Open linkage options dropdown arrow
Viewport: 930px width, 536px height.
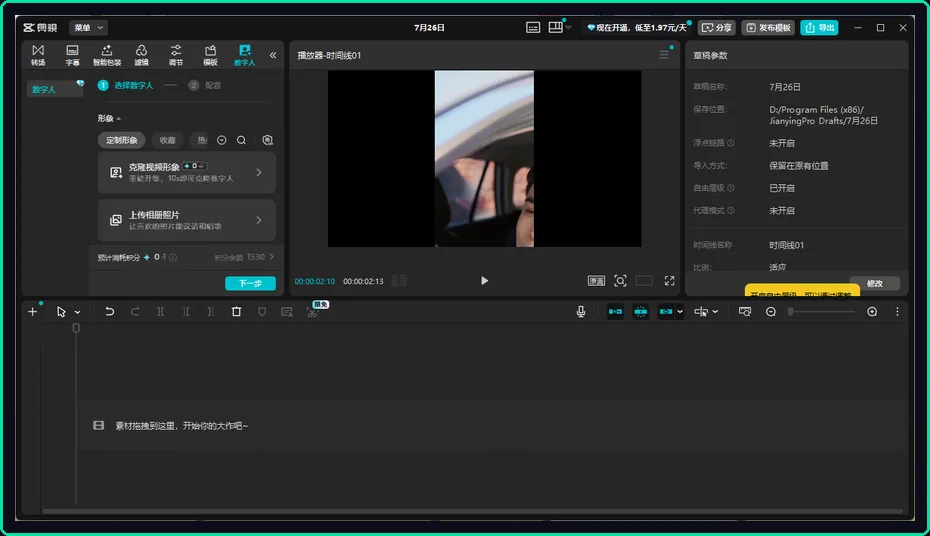(680, 312)
